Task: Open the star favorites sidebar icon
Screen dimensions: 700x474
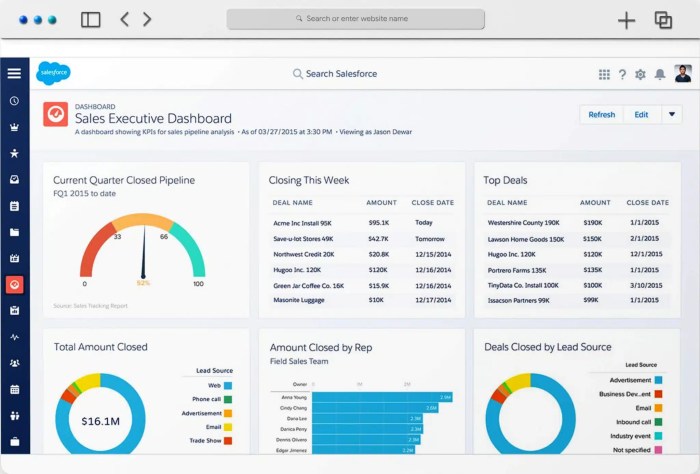Action: [14, 153]
